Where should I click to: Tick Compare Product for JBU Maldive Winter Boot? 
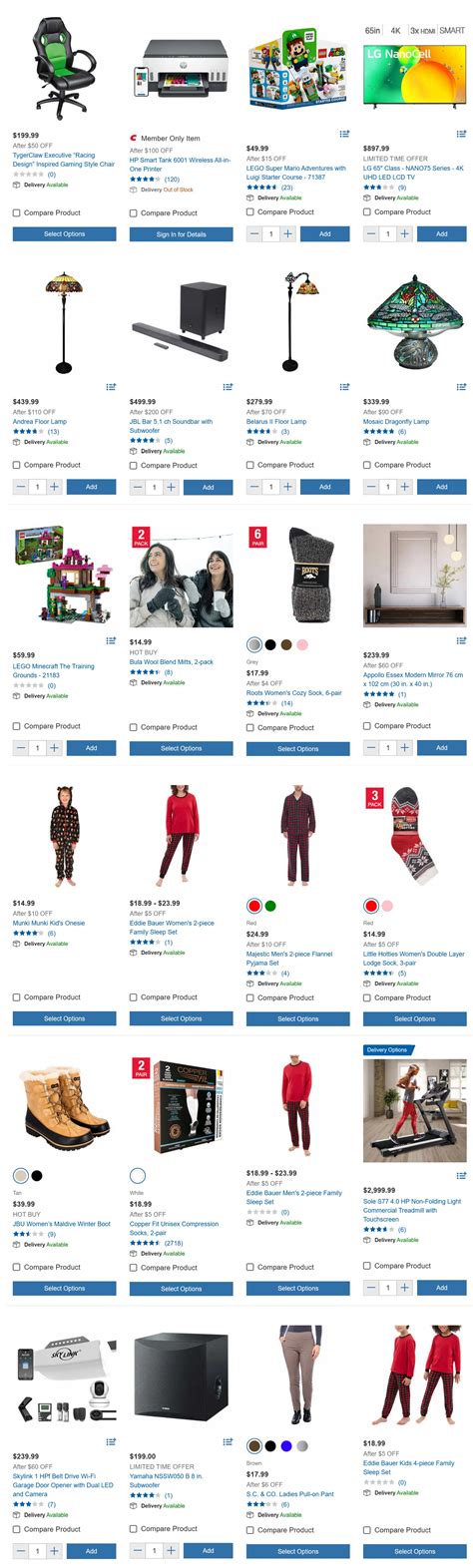(x=17, y=1267)
